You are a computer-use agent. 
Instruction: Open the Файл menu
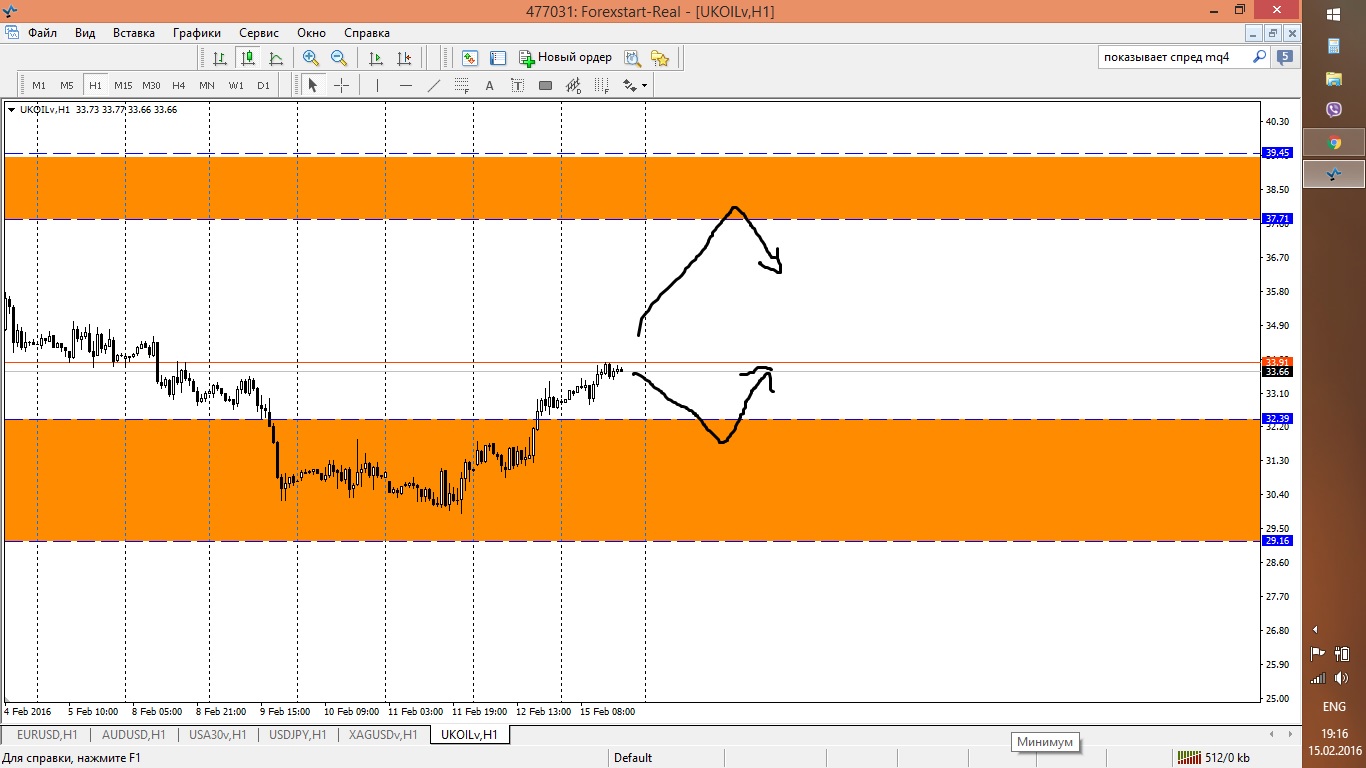[x=42, y=33]
